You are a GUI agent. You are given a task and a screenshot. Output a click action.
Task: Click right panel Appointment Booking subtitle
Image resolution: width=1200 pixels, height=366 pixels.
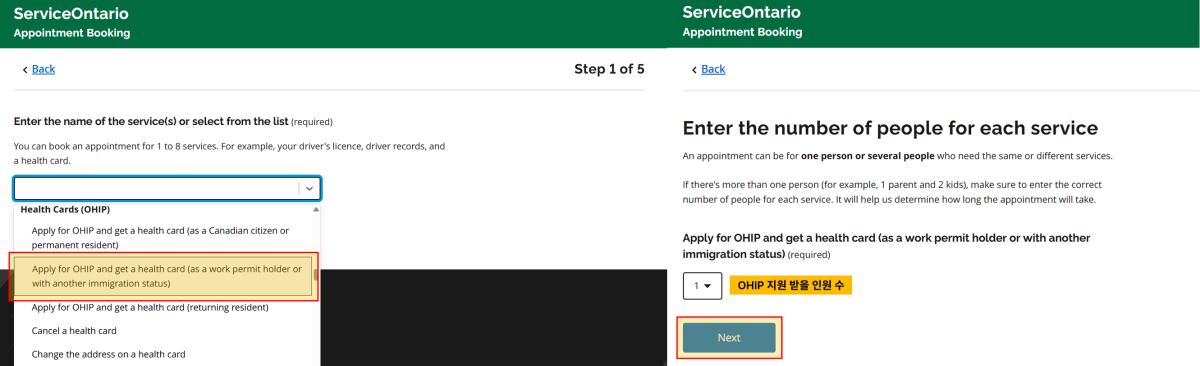(741, 32)
